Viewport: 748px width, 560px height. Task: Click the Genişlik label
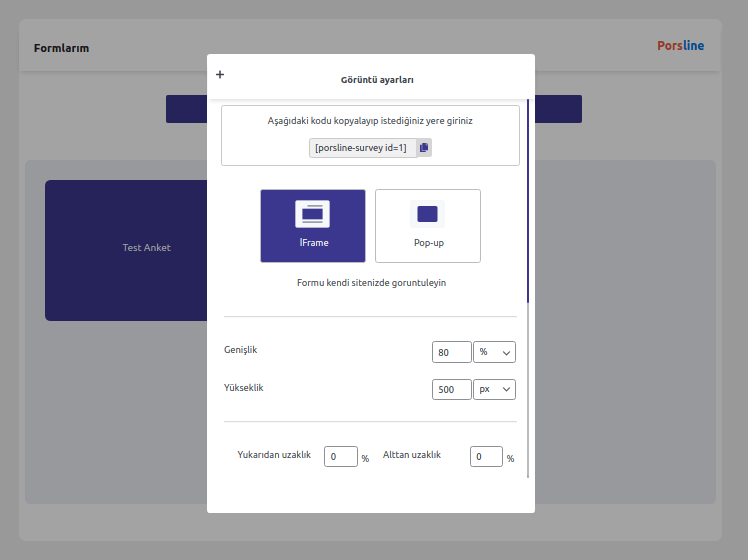coord(240,350)
